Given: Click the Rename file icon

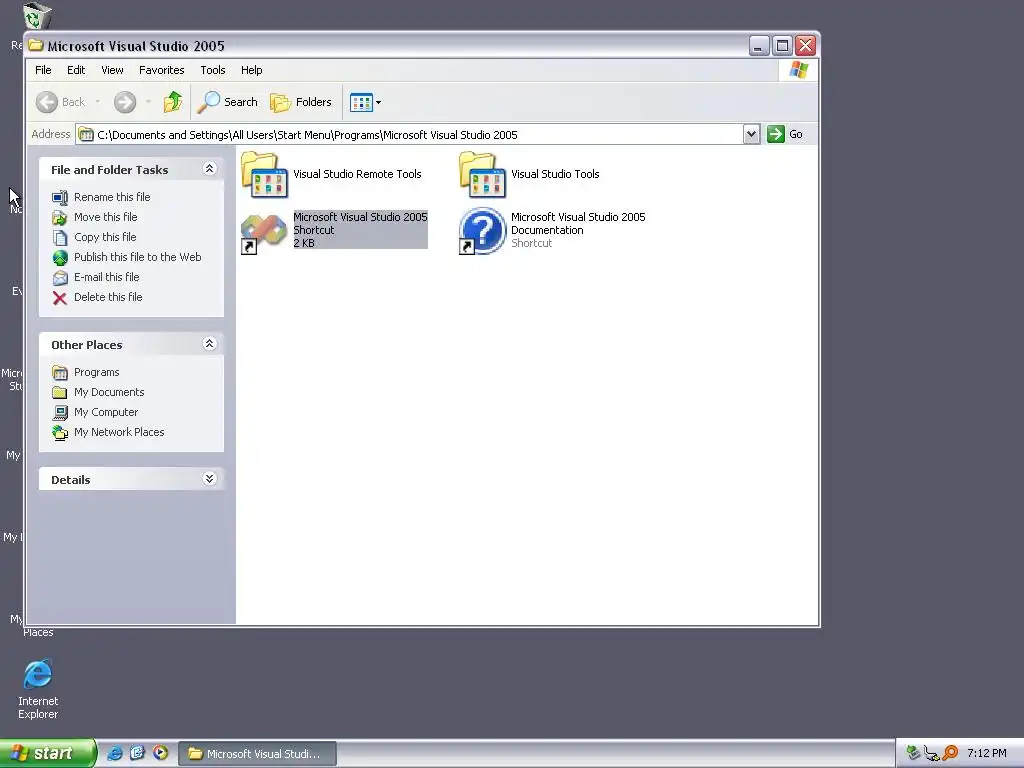Looking at the screenshot, I should point(60,197).
